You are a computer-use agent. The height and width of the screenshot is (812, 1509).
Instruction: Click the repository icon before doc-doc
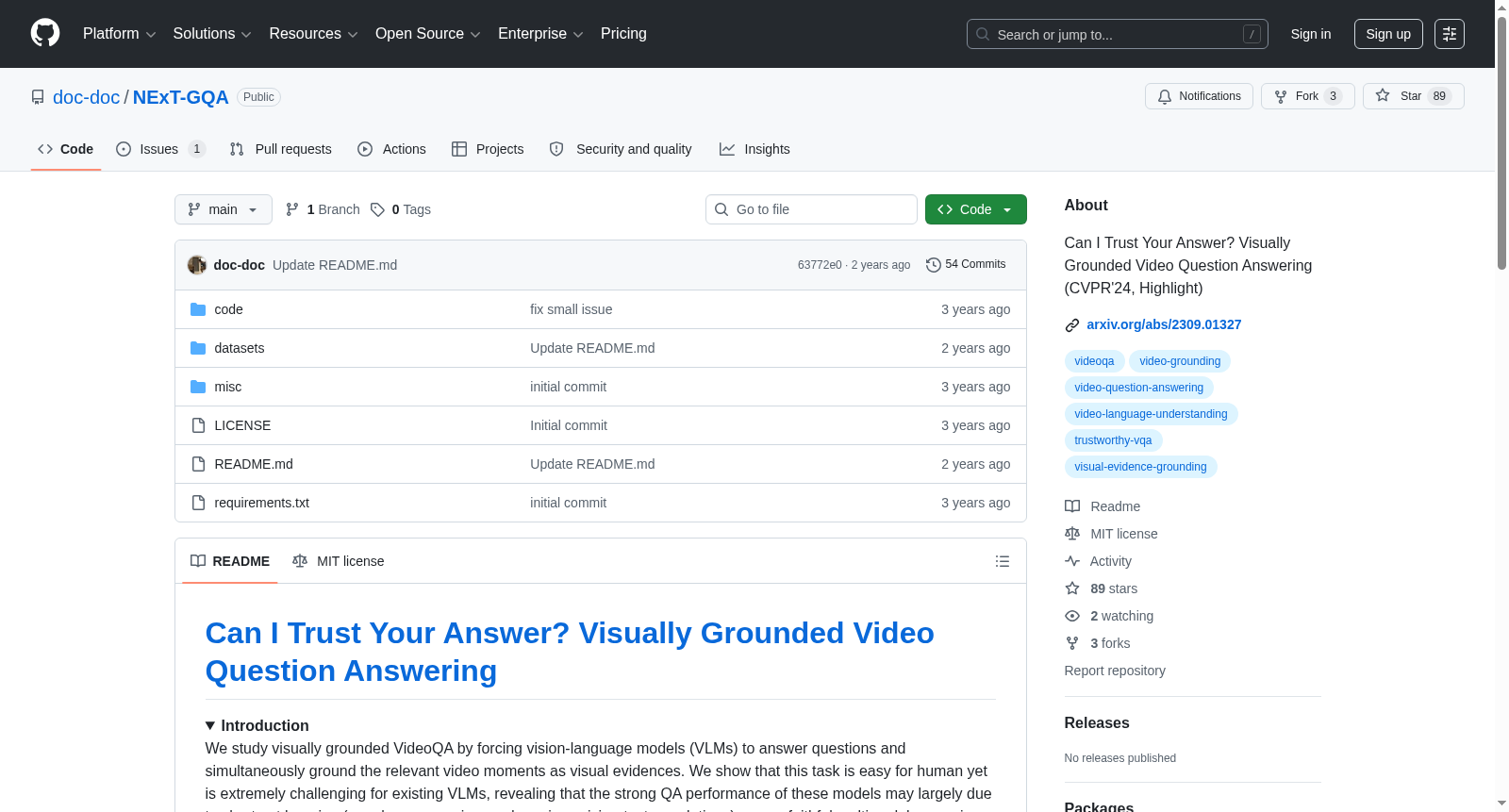point(38,97)
